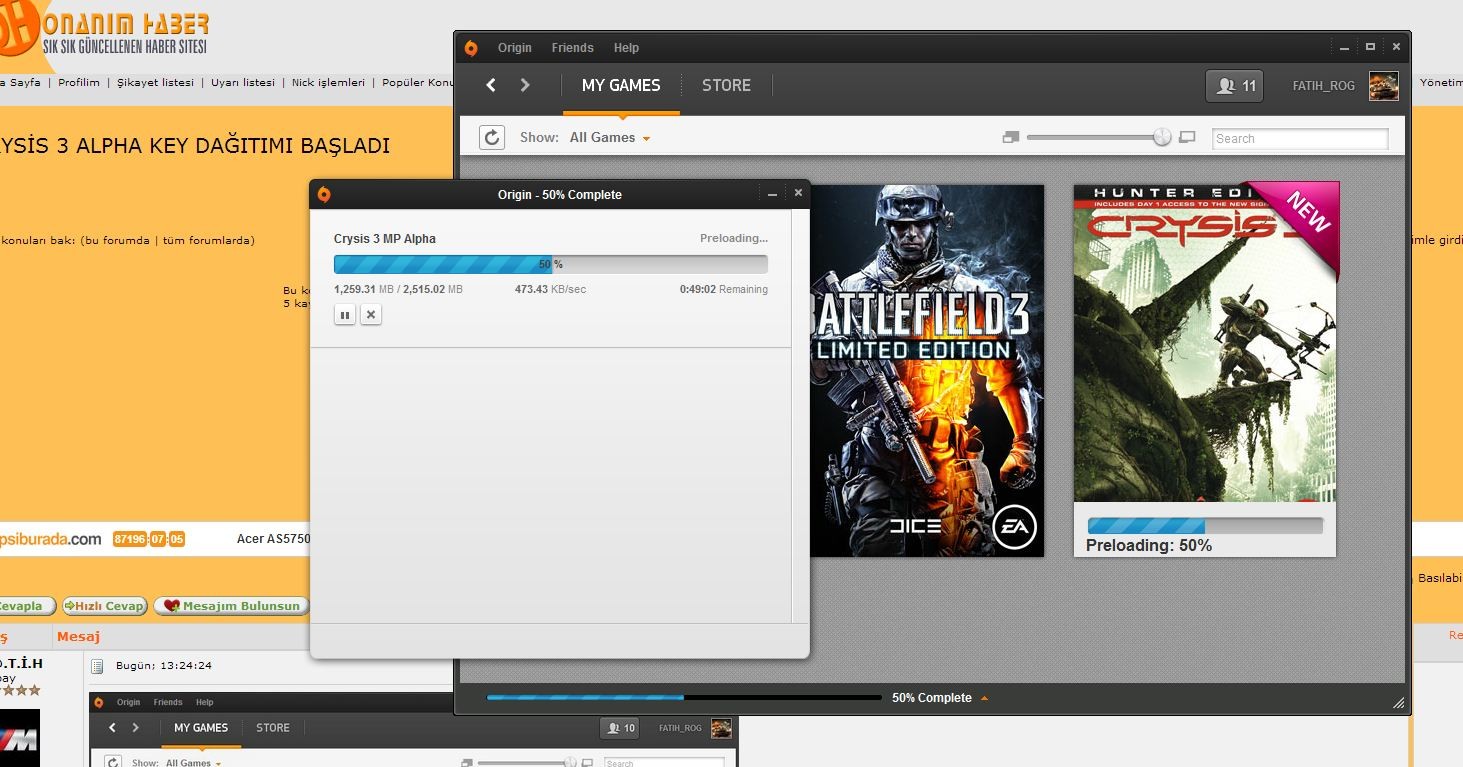This screenshot has width=1463, height=767.
Task: Click the 'bu forumda' search link
Action: pos(117,240)
